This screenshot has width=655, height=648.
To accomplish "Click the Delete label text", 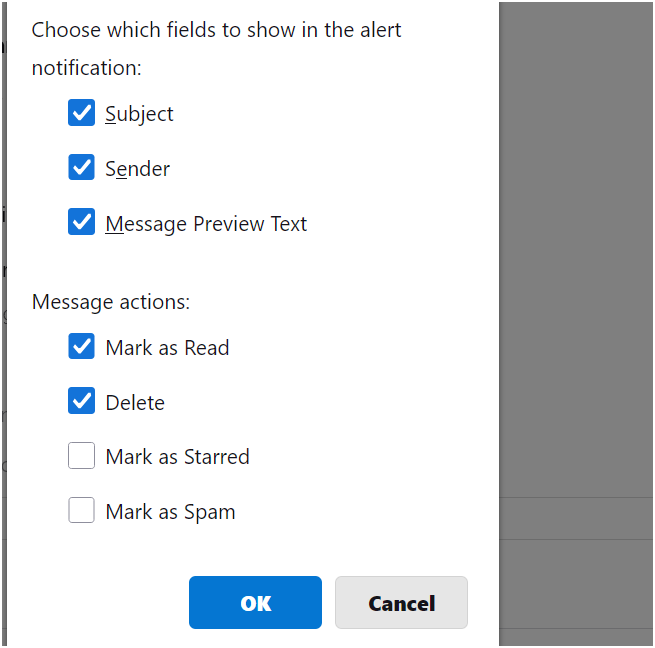I will 135,403.
